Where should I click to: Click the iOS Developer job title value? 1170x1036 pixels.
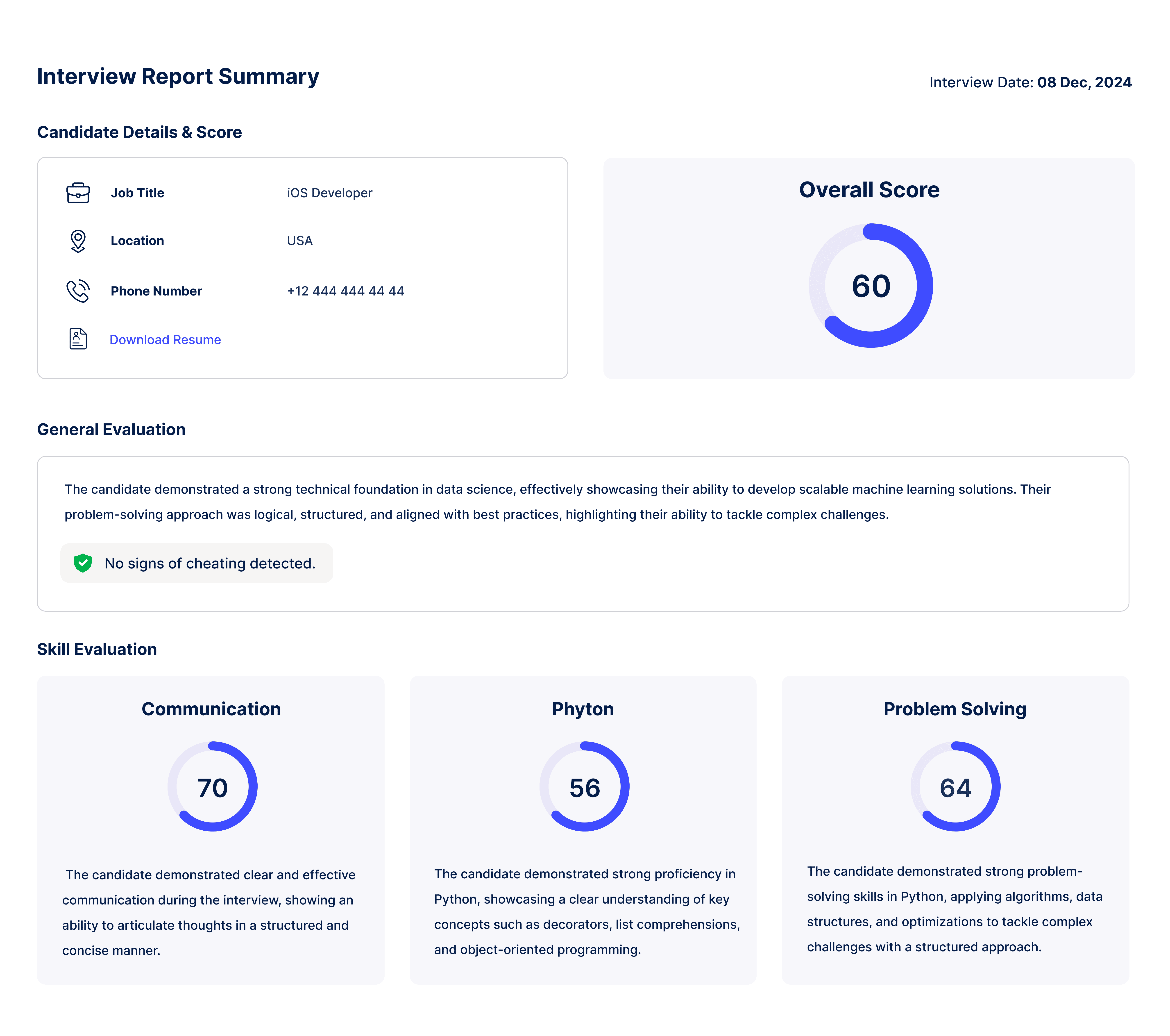(x=329, y=193)
